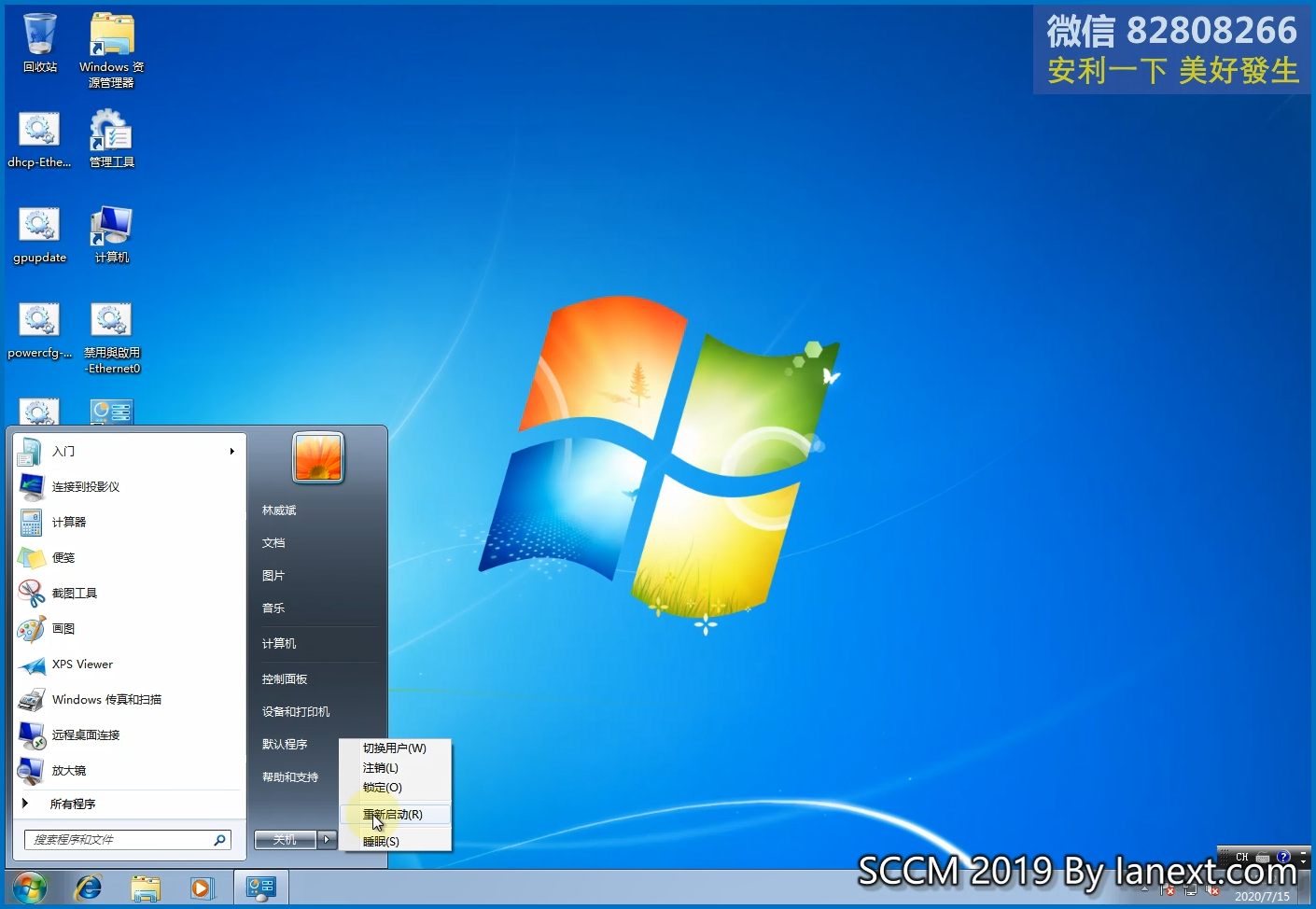Launch 截图工具 snipping tool

coord(129,593)
